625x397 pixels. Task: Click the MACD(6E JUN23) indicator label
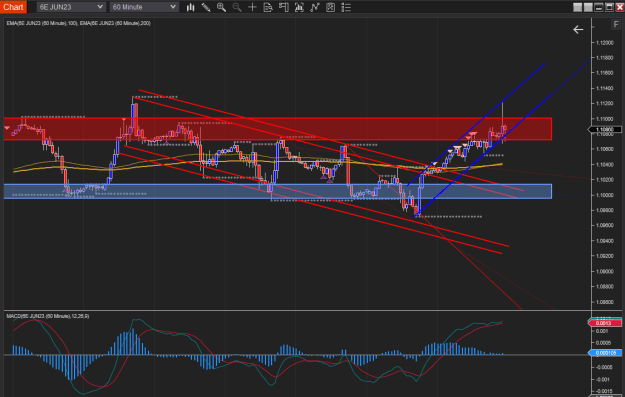(x=48, y=316)
